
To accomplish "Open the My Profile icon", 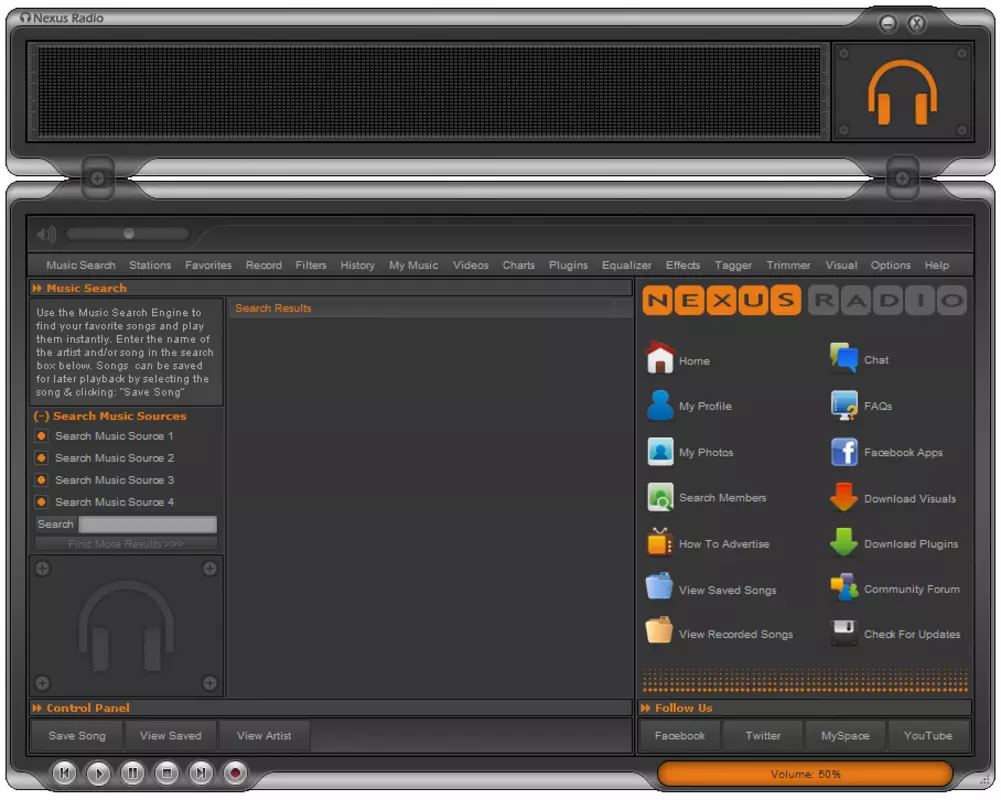I will (660, 405).
